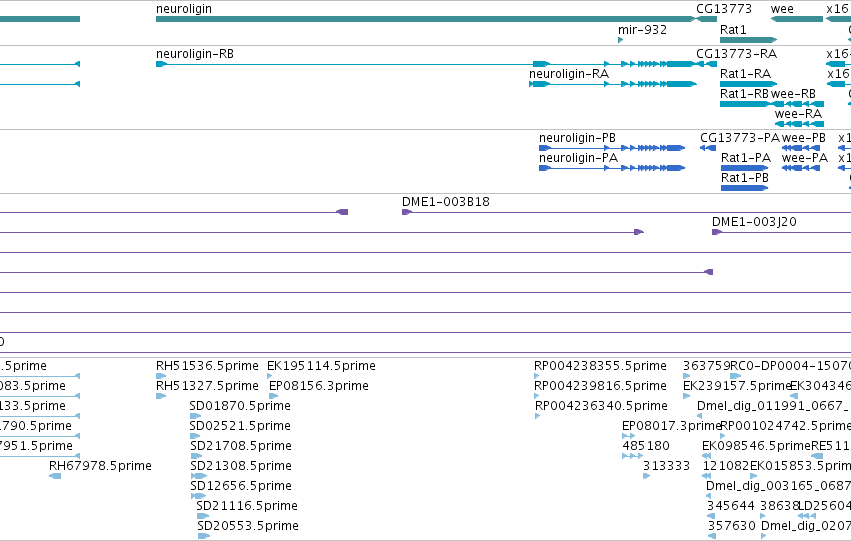
Task: Click the neuroligin-RA transcript label
Action: point(569,74)
